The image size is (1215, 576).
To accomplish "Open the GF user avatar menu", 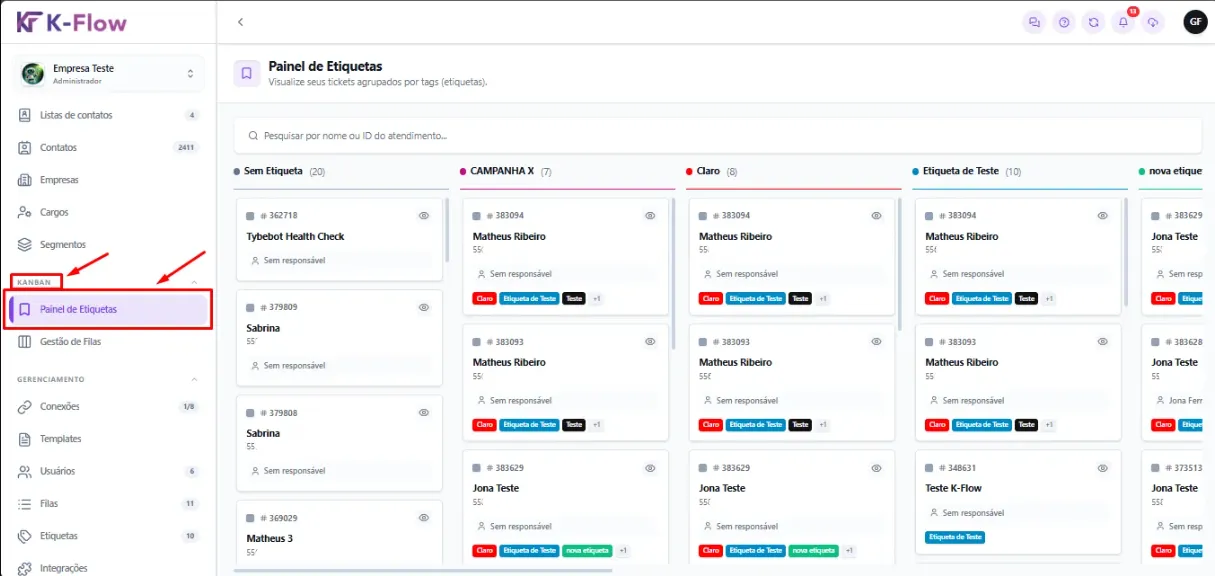I will point(1195,22).
